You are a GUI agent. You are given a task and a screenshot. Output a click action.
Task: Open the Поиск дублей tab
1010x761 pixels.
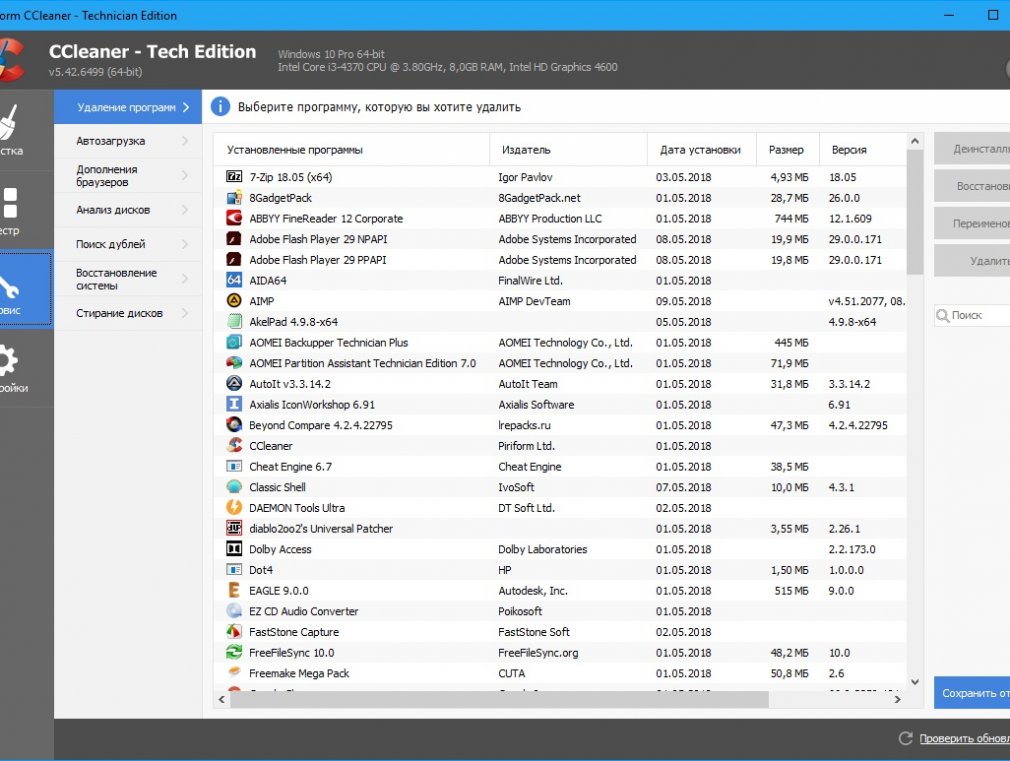(x=128, y=244)
